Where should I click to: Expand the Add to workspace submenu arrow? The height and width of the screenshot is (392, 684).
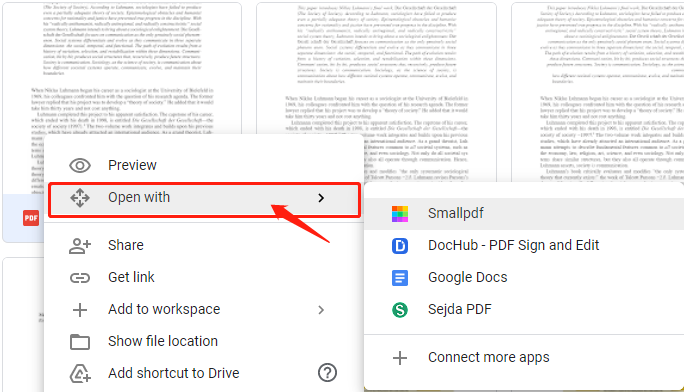click(x=321, y=310)
